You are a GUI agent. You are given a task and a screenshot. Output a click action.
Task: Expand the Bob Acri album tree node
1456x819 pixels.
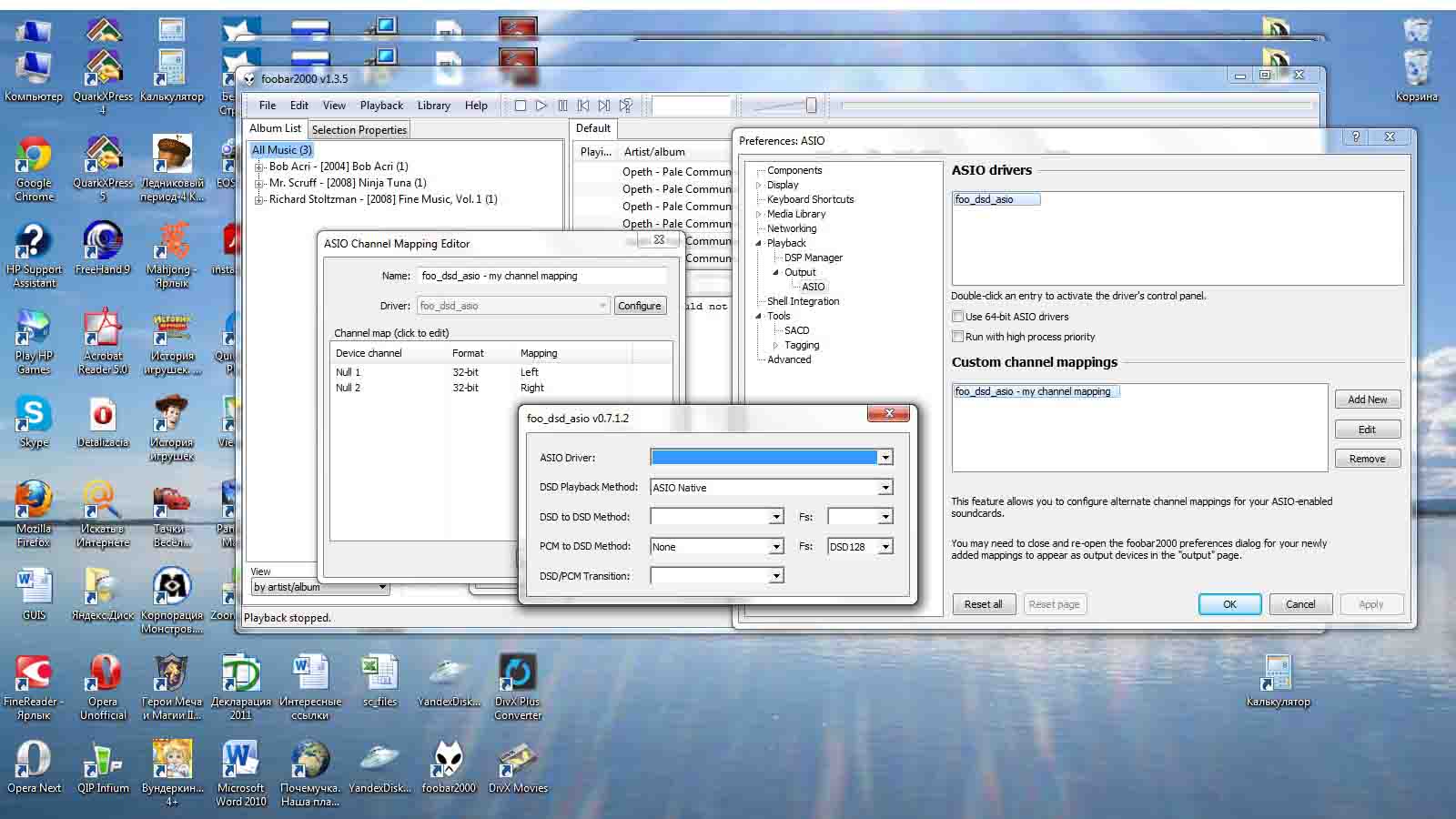pyautogui.click(x=258, y=167)
